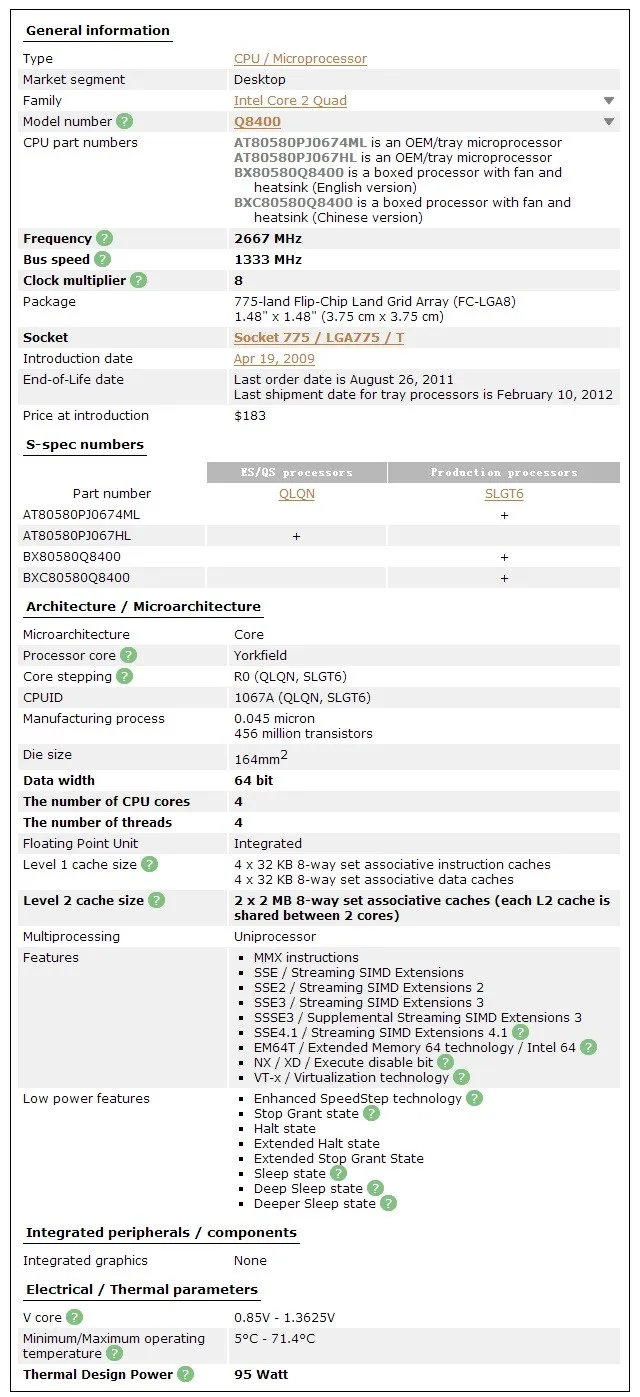Open the Frequency help question mark
The image size is (640, 1397).
tap(104, 238)
